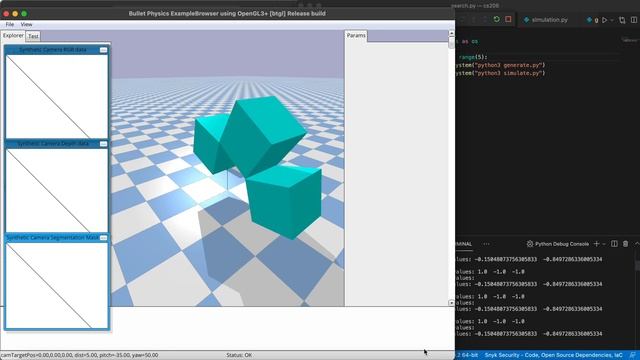Click the os.system simulate.py code line
The height and width of the screenshot is (360, 640).
500,73
